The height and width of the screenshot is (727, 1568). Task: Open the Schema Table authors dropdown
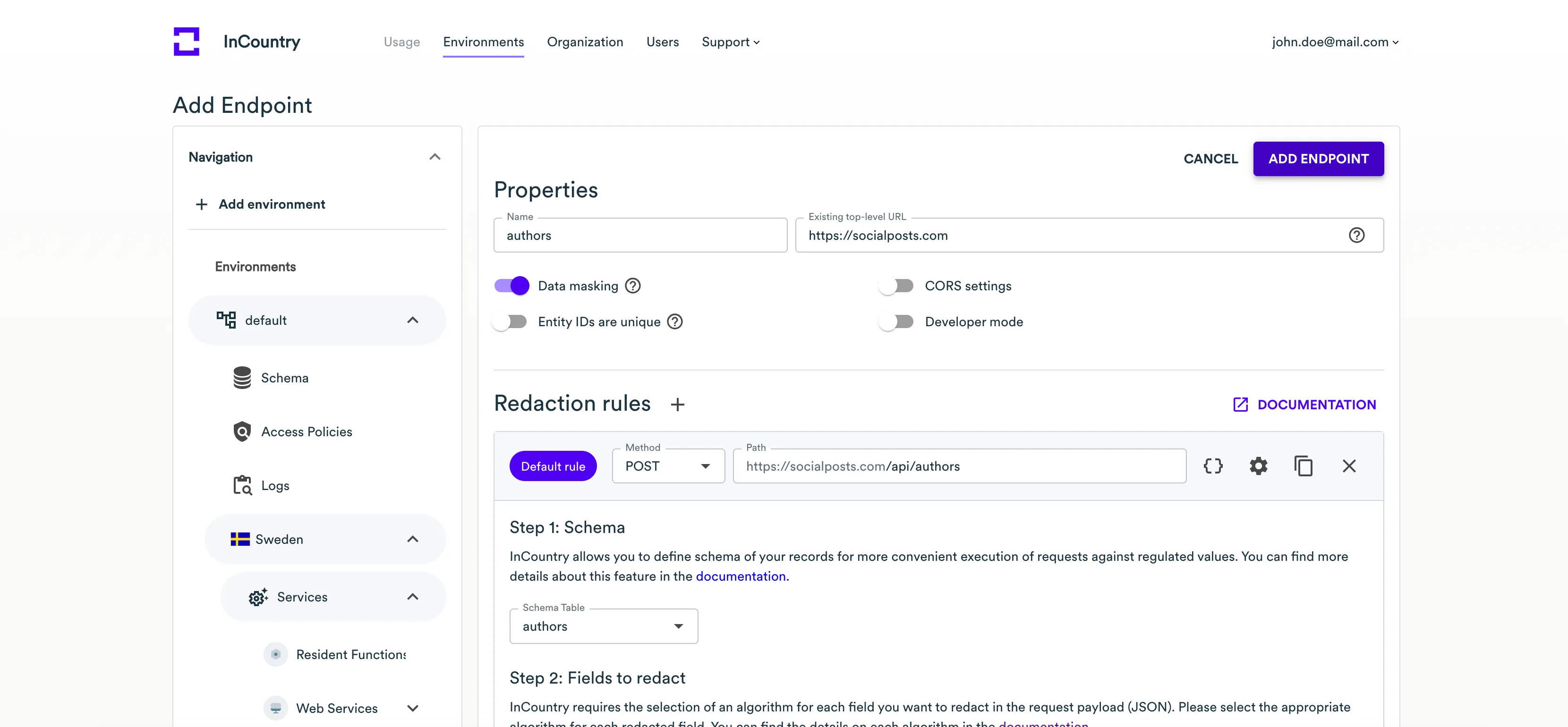pyautogui.click(x=603, y=626)
